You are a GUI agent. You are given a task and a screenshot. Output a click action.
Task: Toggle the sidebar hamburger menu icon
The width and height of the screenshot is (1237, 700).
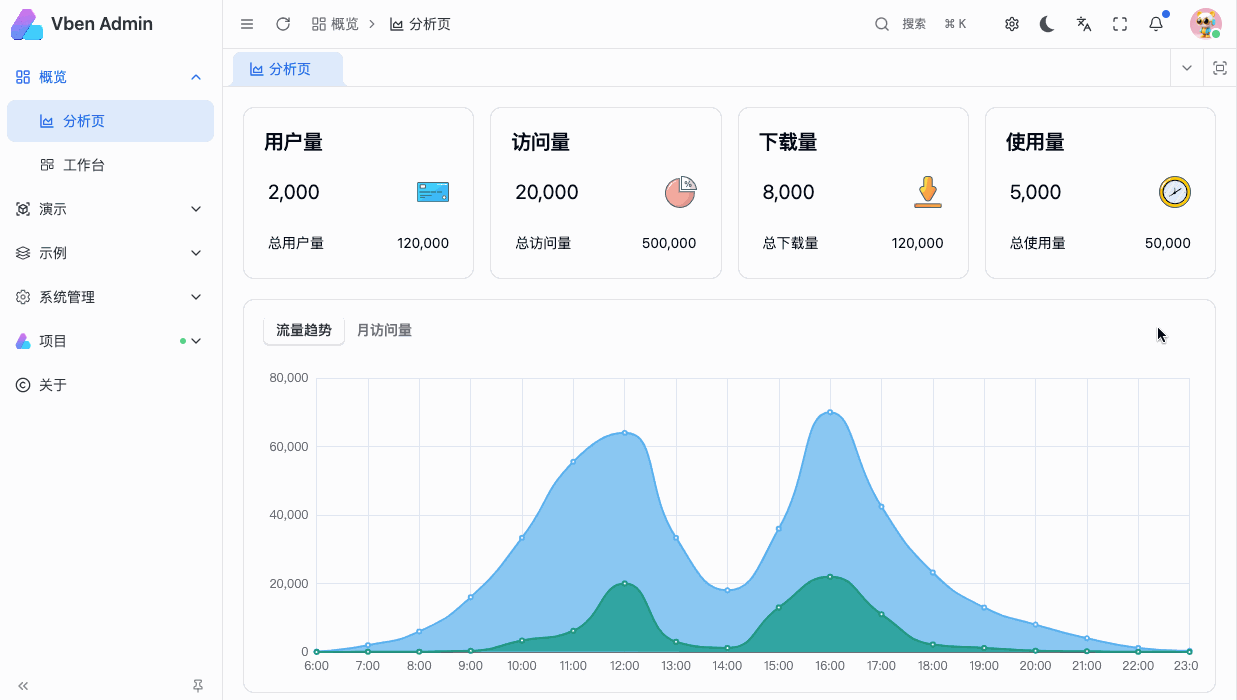tap(247, 24)
